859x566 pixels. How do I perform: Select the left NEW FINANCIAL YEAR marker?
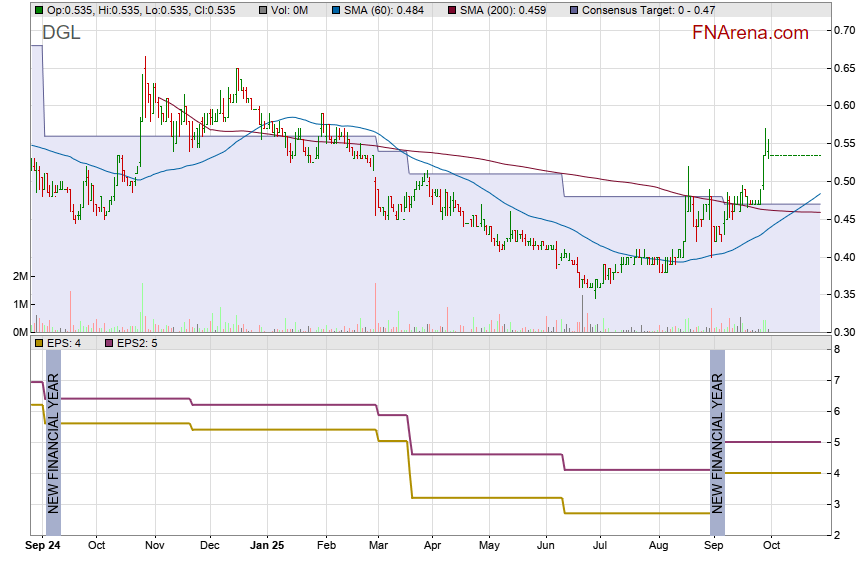[x=53, y=440]
